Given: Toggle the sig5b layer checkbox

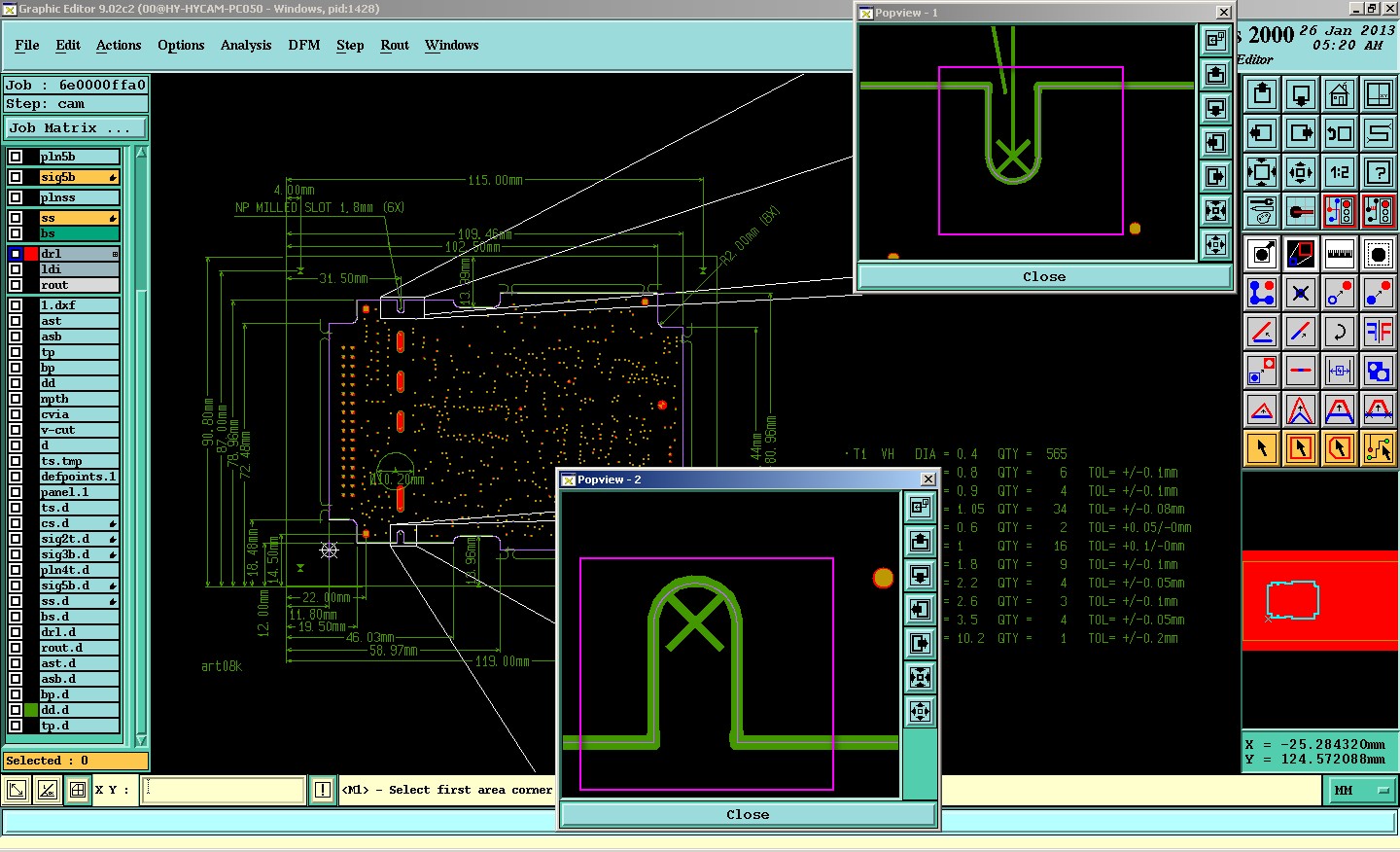Looking at the screenshot, I should pyautogui.click(x=16, y=177).
